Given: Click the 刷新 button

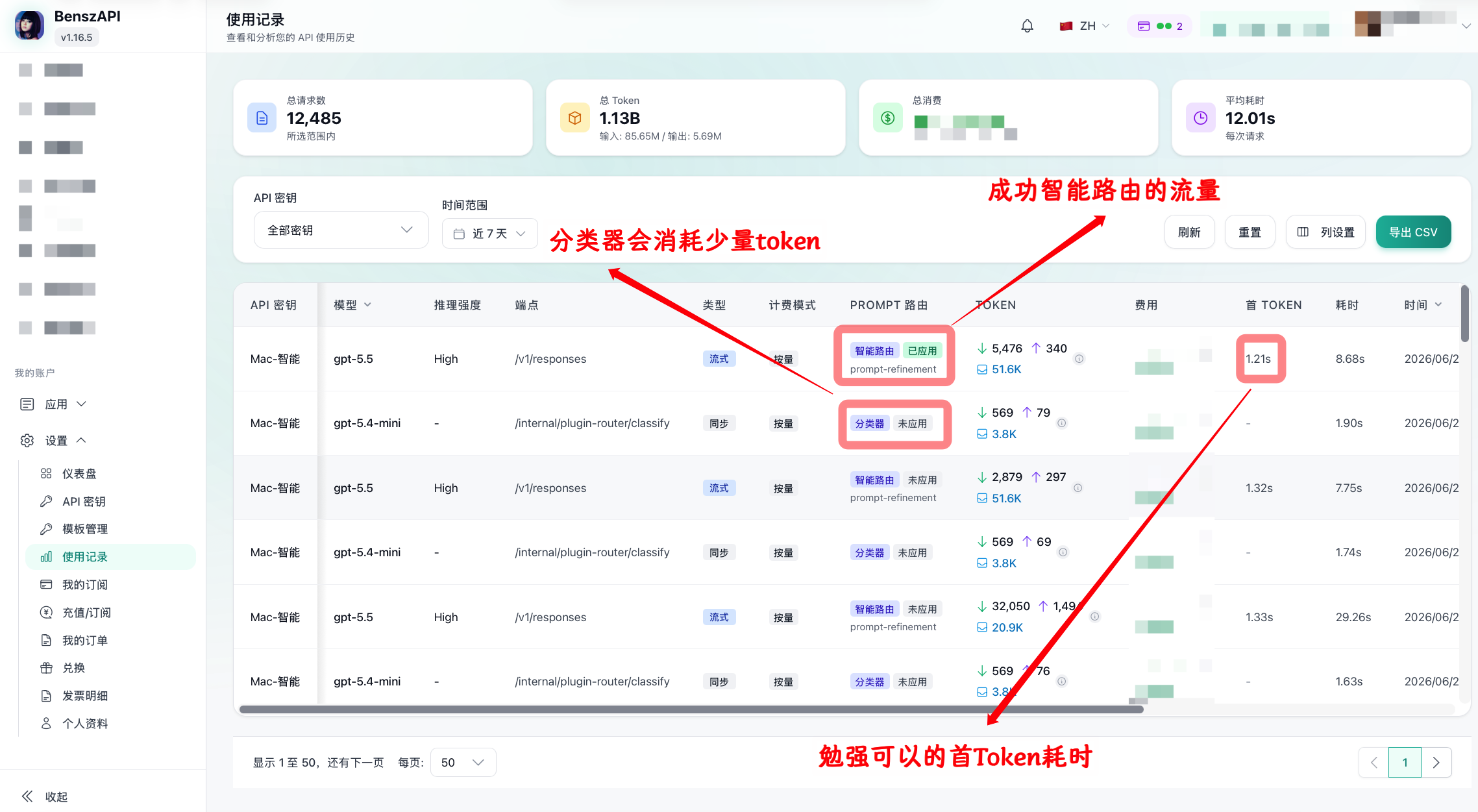Looking at the screenshot, I should click(1189, 232).
